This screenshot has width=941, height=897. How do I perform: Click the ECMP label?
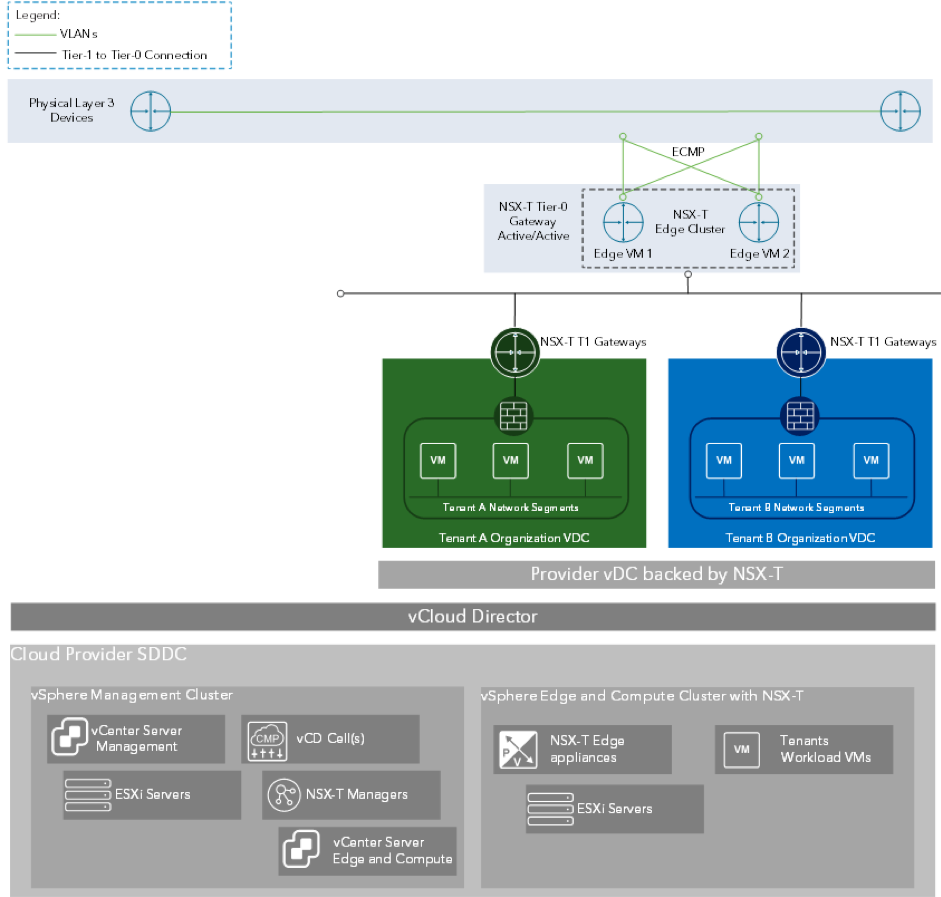pyautogui.click(x=687, y=152)
